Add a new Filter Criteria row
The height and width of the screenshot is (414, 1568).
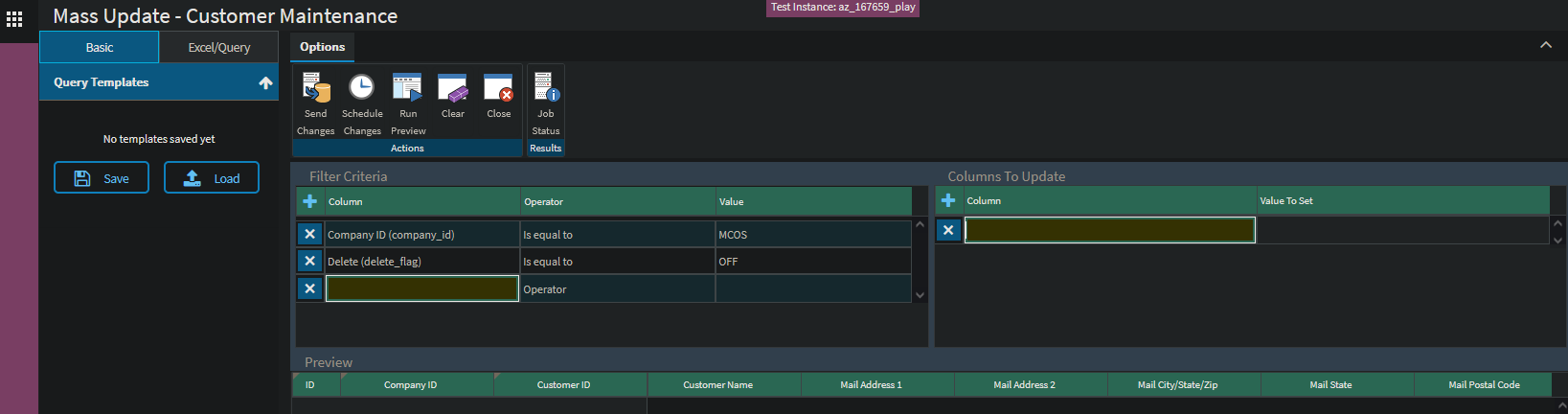point(309,201)
